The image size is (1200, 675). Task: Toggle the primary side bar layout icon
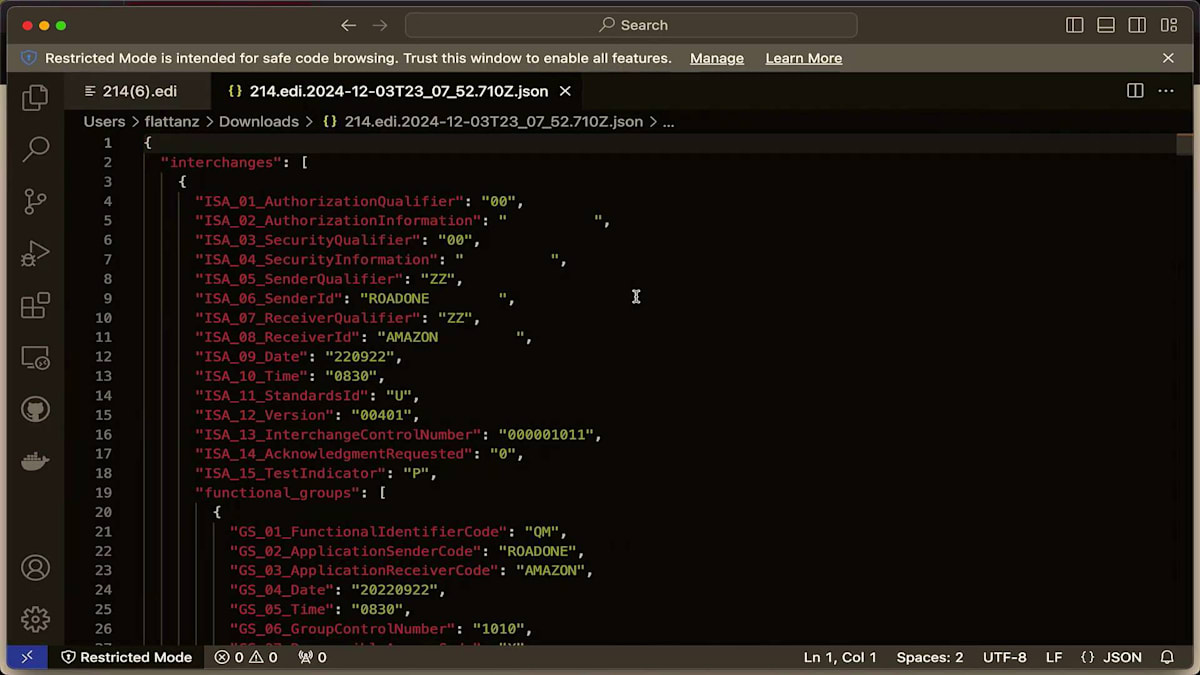pos(1075,25)
